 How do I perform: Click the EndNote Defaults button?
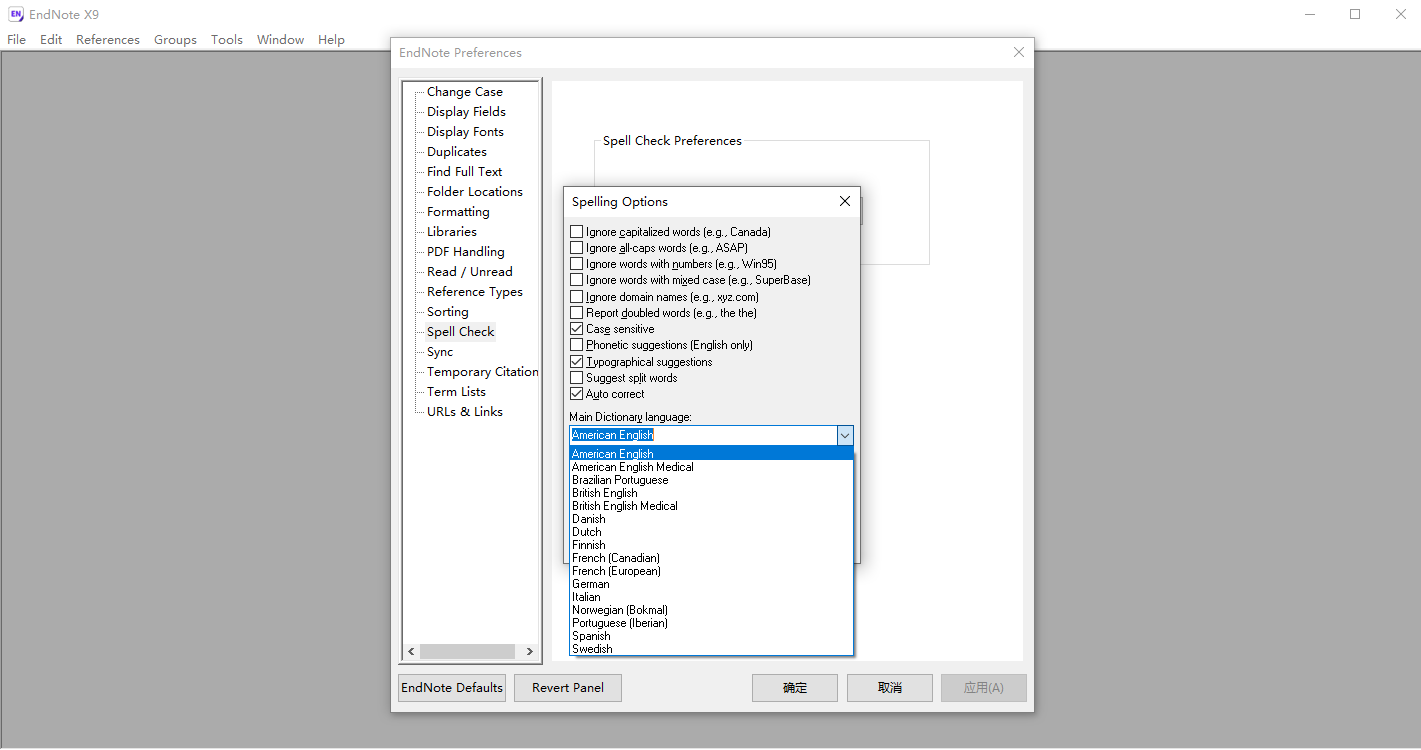pos(452,688)
